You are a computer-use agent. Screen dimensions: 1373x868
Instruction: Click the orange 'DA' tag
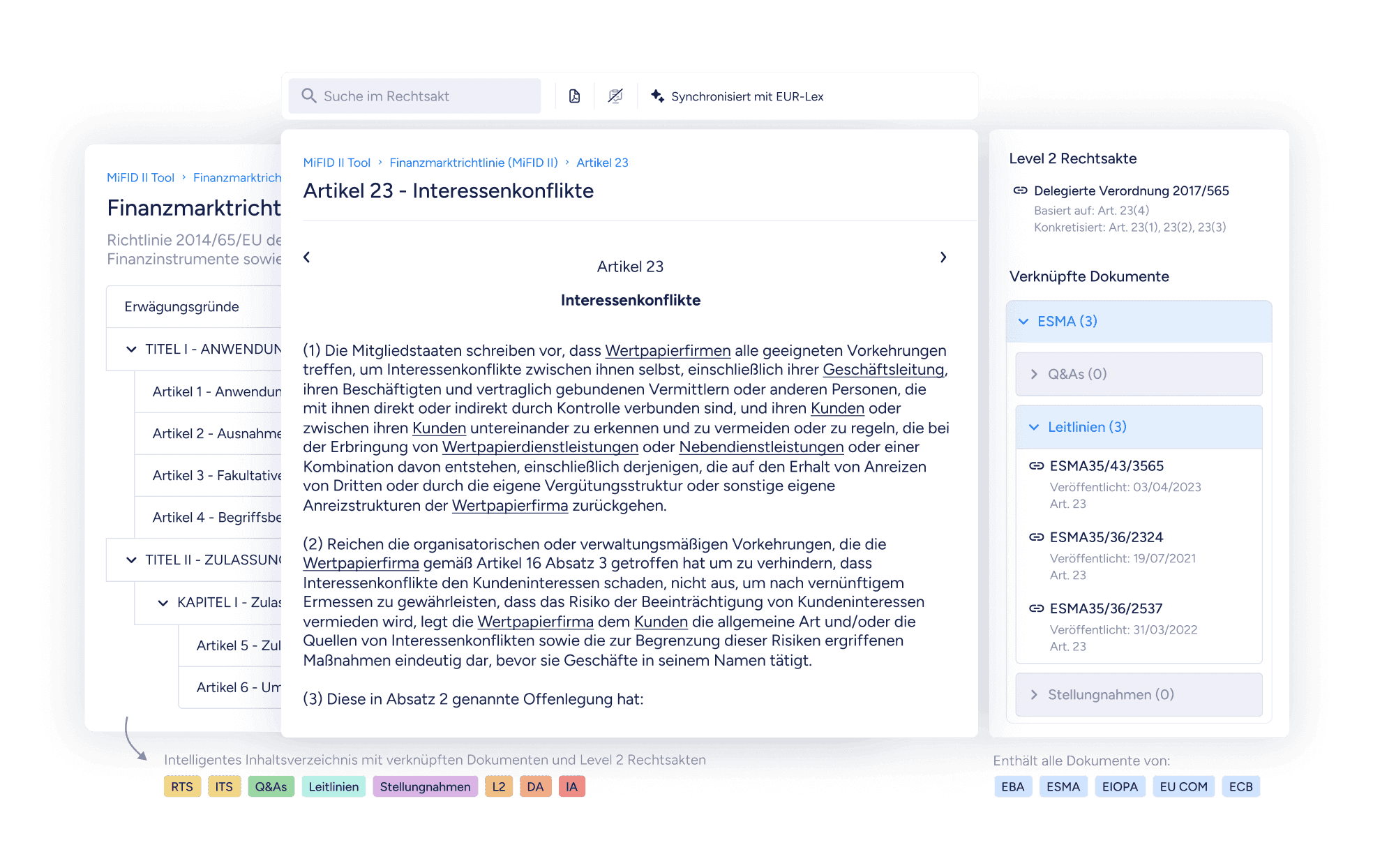(x=535, y=786)
